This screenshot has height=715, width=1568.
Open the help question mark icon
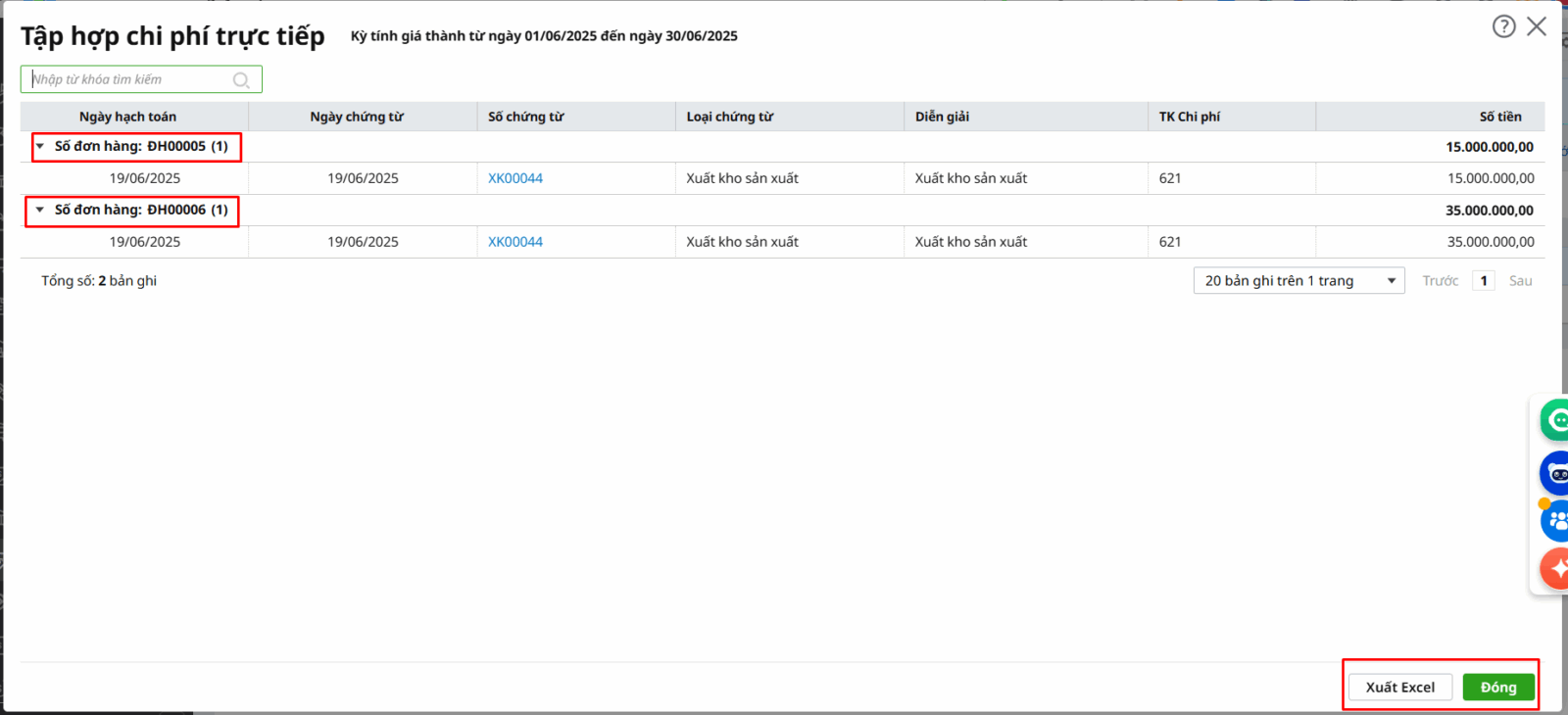[x=1503, y=26]
